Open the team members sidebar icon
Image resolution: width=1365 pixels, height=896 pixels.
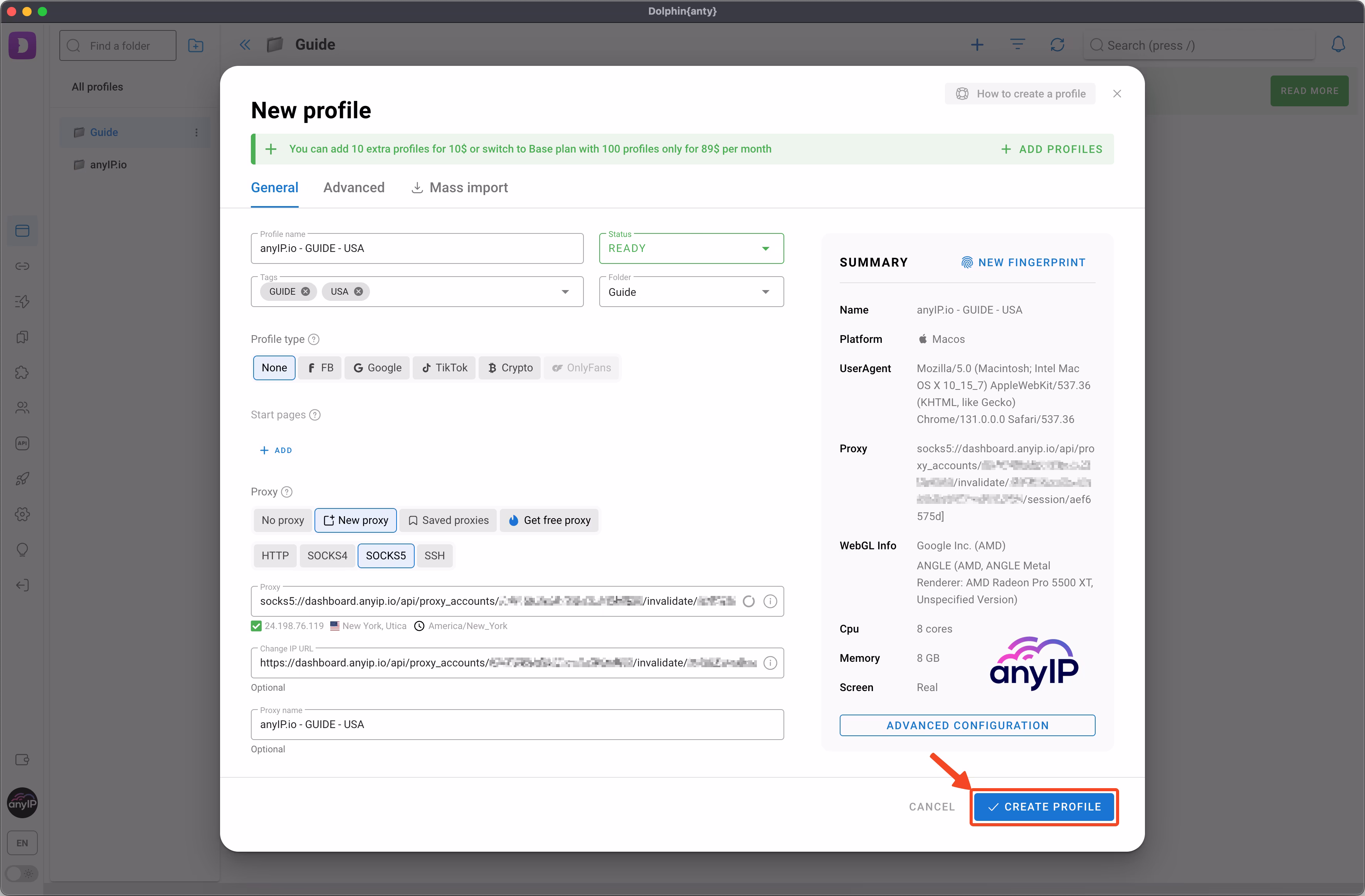click(x=22, y=408)
